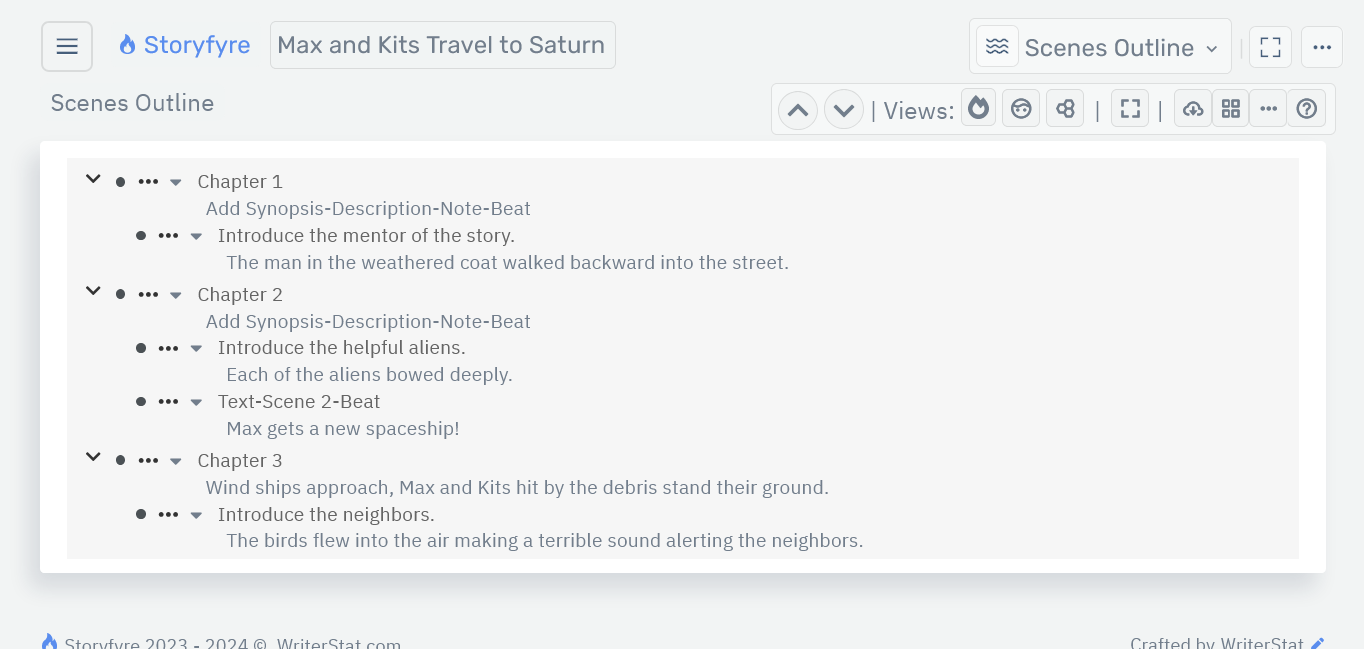Click the story title field
Viewport: 1365px width, 649px height.
click(442, 45)
